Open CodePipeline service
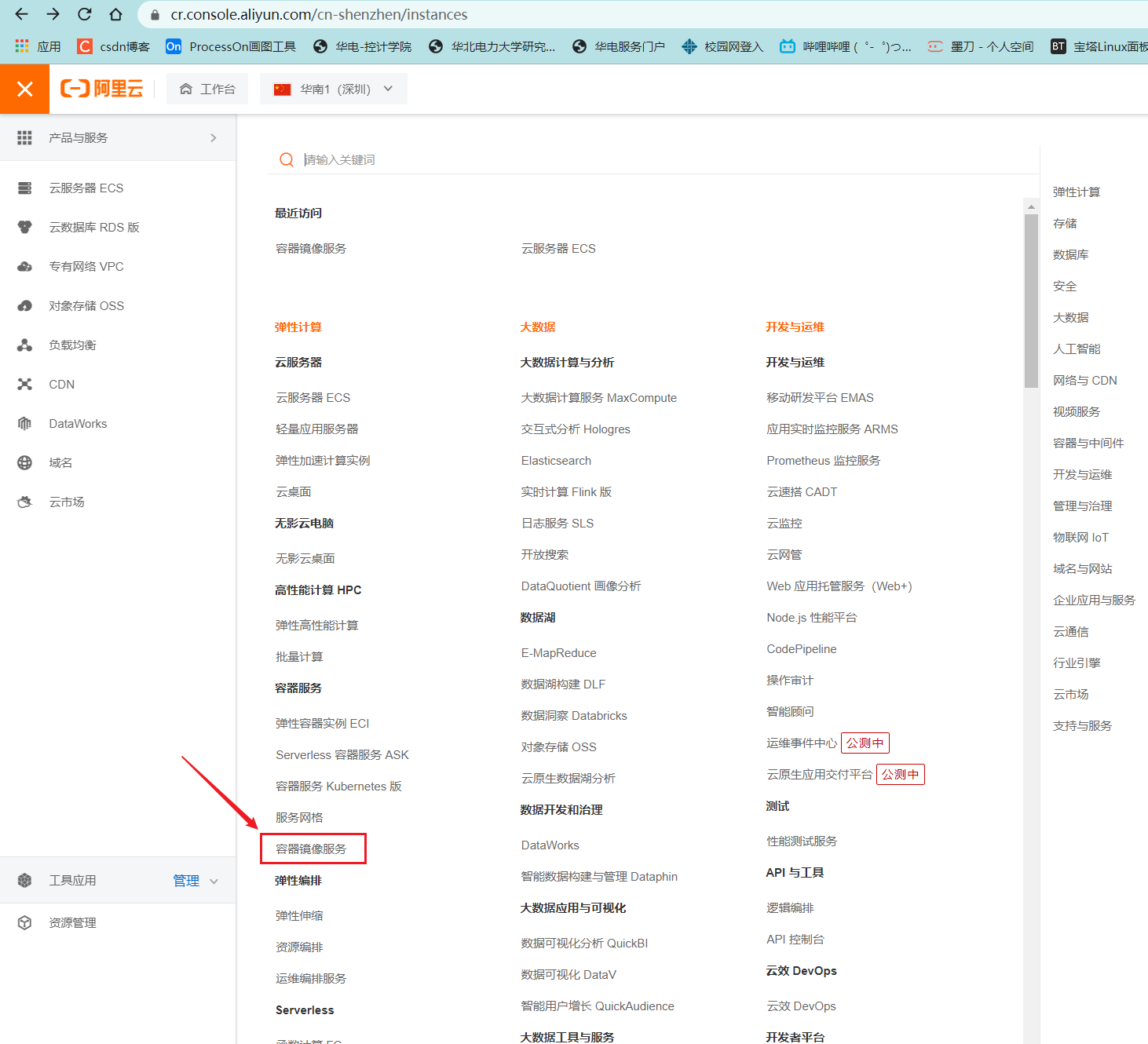1148x1044 pixels. (x=802, y=648)
